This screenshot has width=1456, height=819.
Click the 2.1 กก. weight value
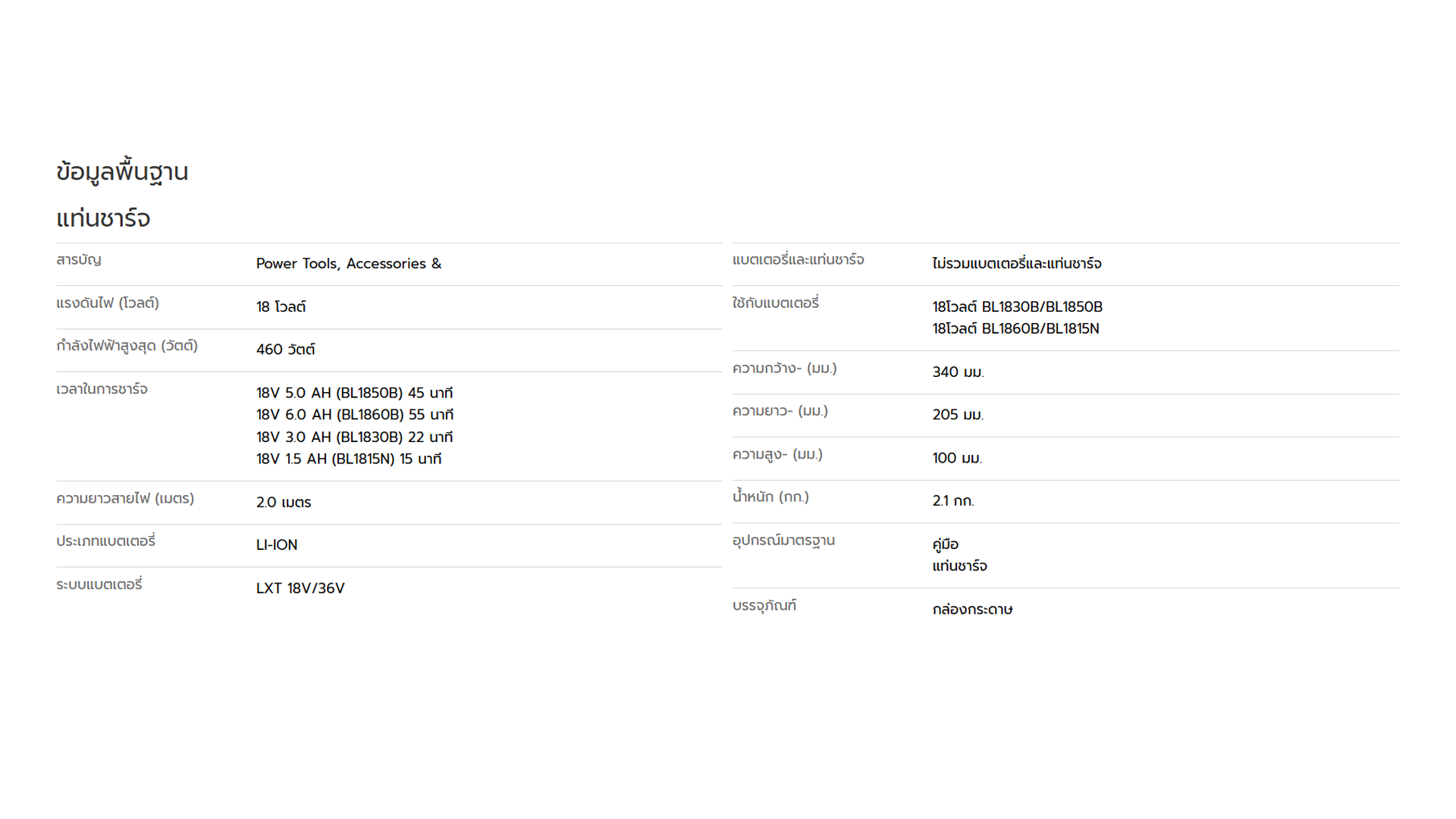tap(952, 501)
